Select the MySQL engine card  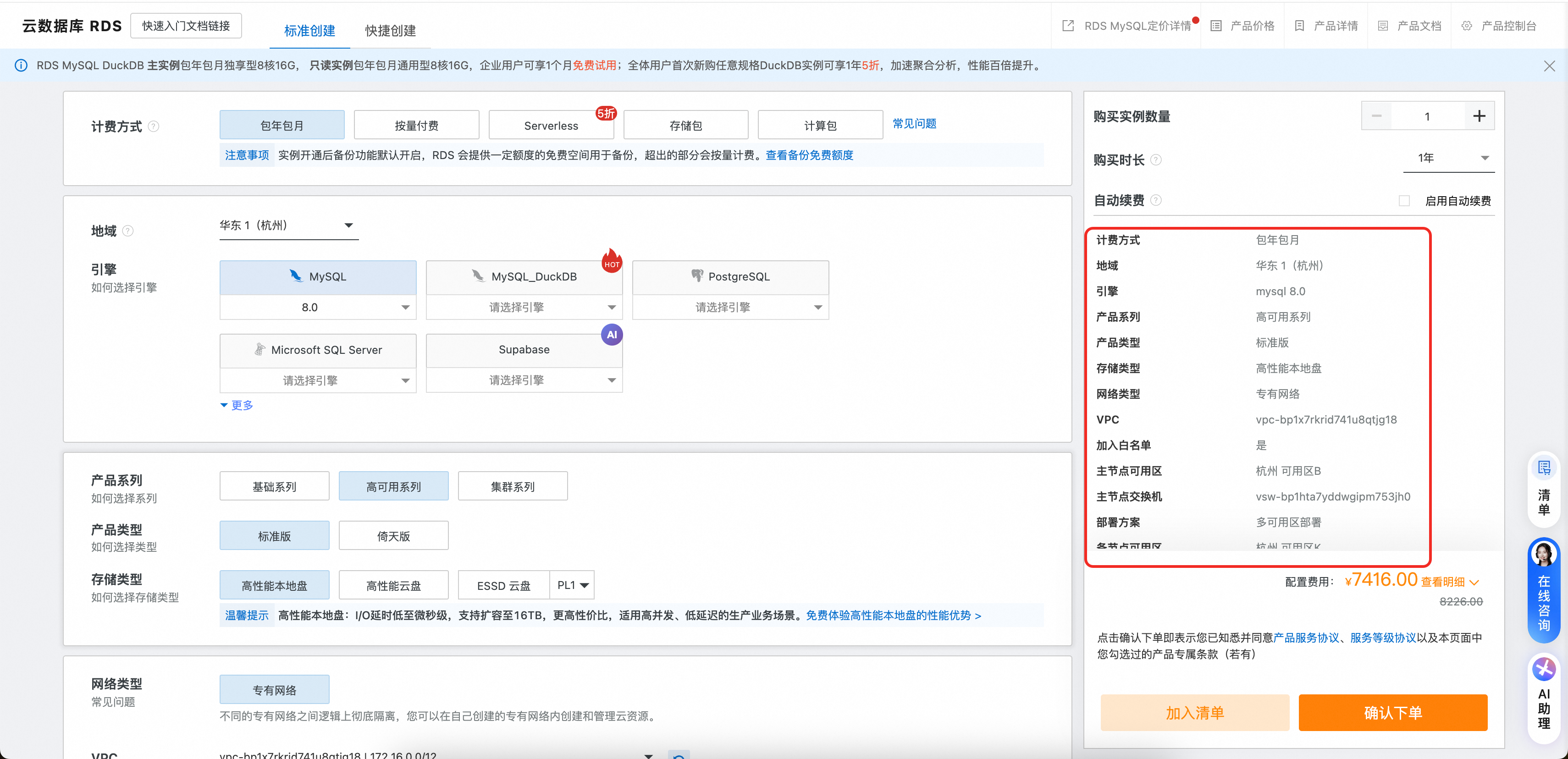[318, 278]
